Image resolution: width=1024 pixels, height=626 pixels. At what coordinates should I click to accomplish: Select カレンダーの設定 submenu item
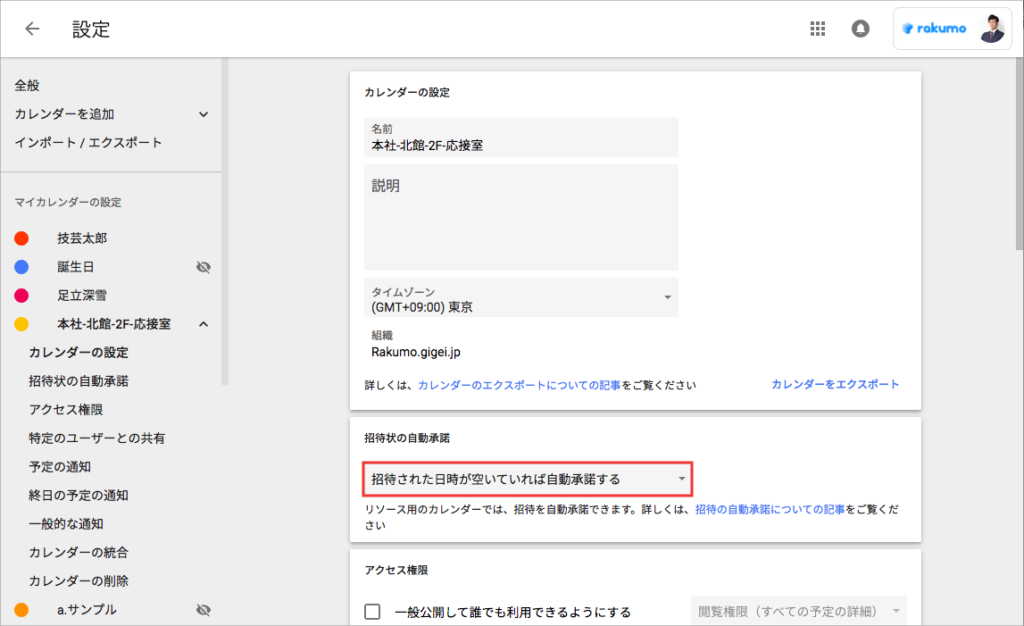click(x=78, y=352)
